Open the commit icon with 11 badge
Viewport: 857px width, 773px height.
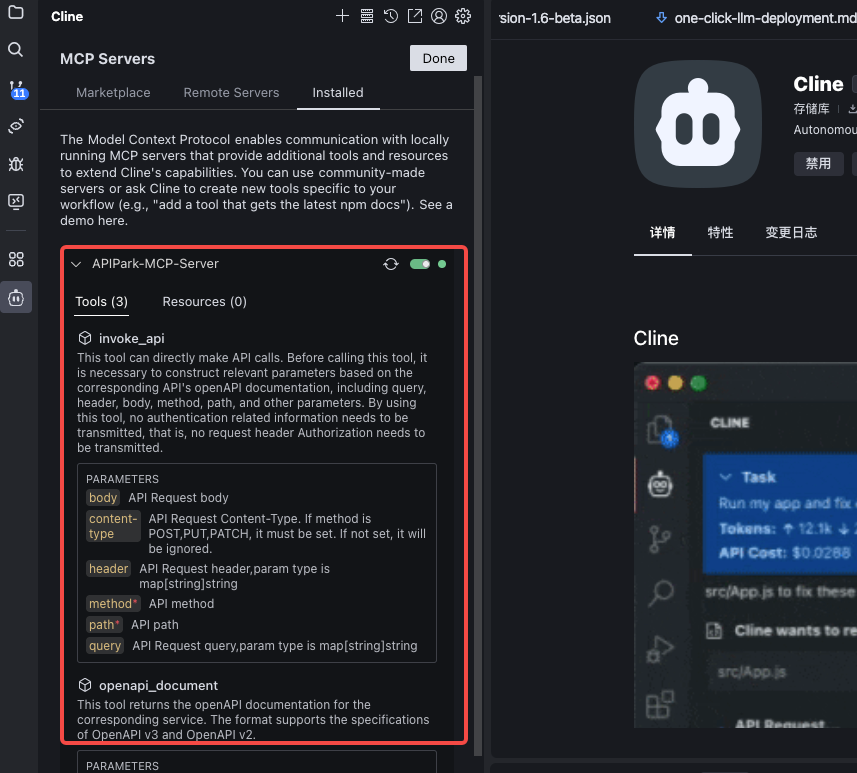(x=17, y=89)
